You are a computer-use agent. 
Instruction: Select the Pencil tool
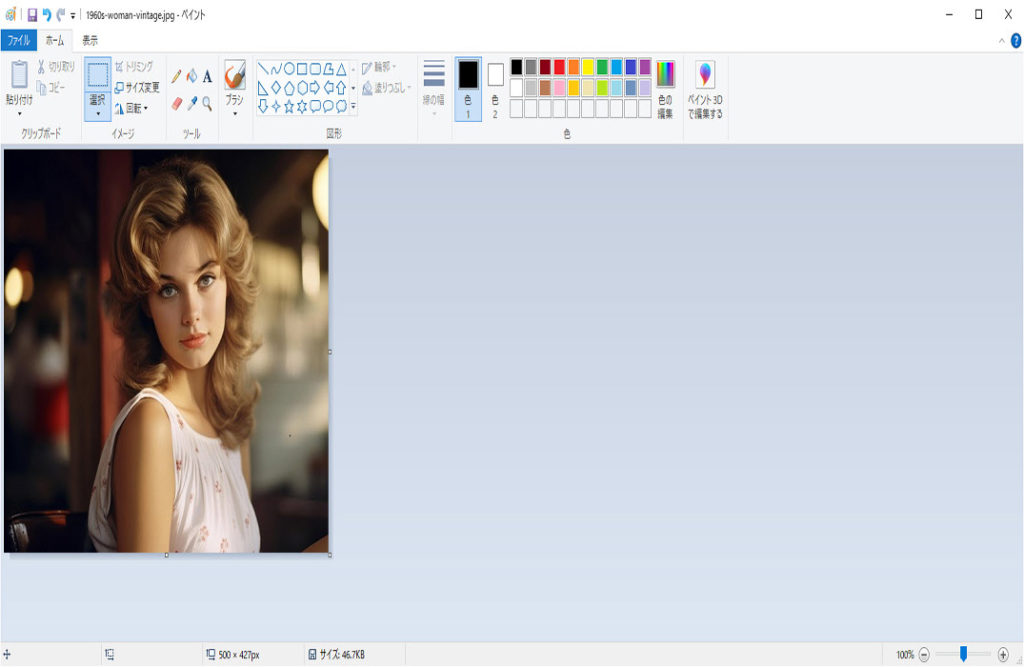pos(177,75)
